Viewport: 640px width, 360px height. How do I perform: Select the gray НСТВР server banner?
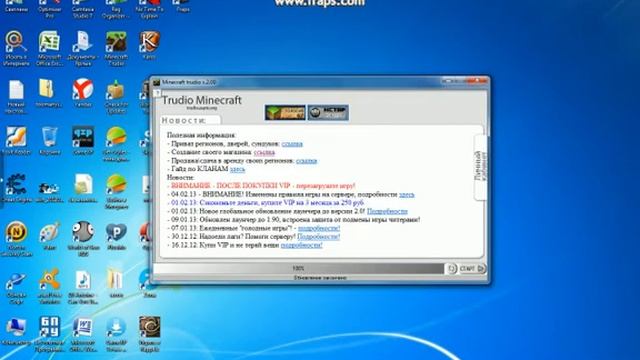click(328, 112)
